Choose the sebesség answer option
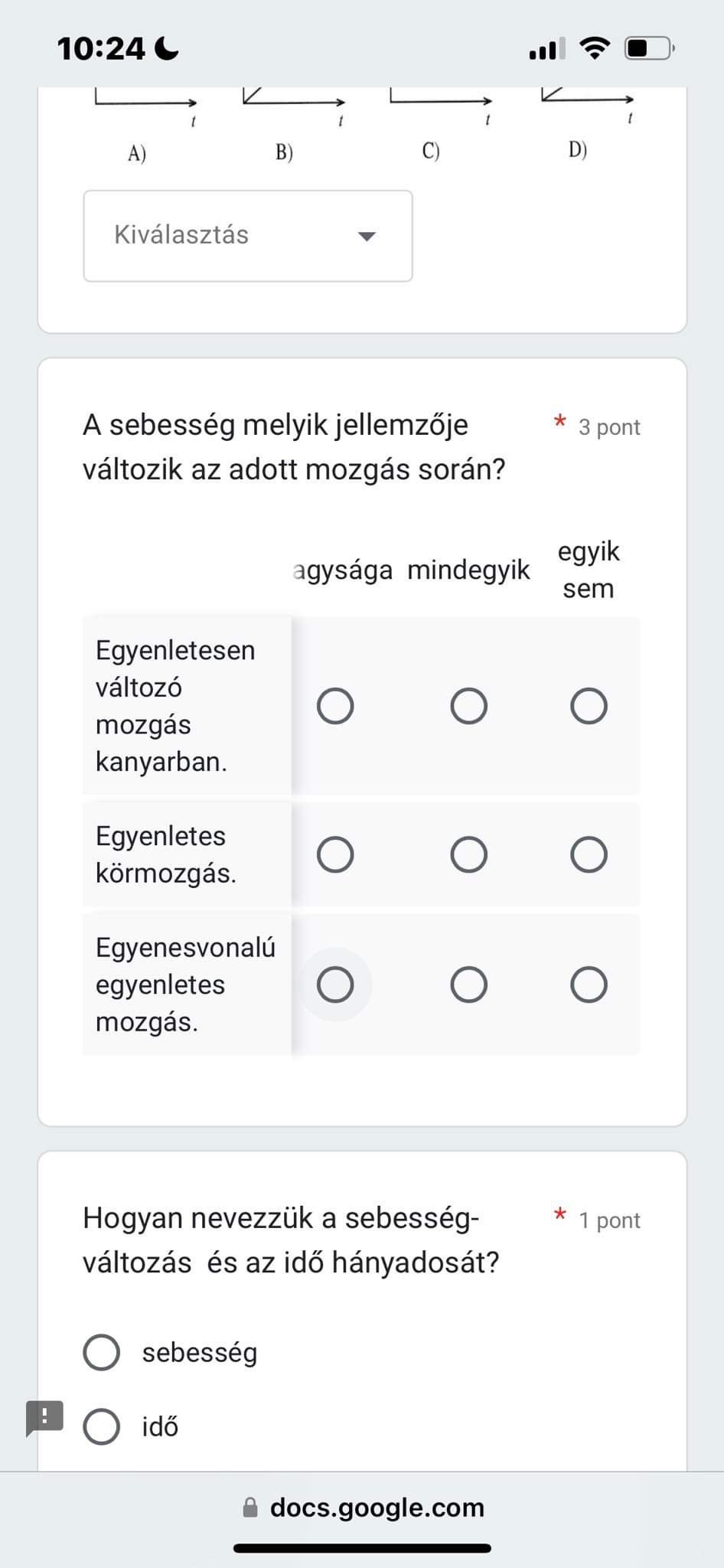Image resolution: width=724 pixels, height=1568 pixels. 101,1352
